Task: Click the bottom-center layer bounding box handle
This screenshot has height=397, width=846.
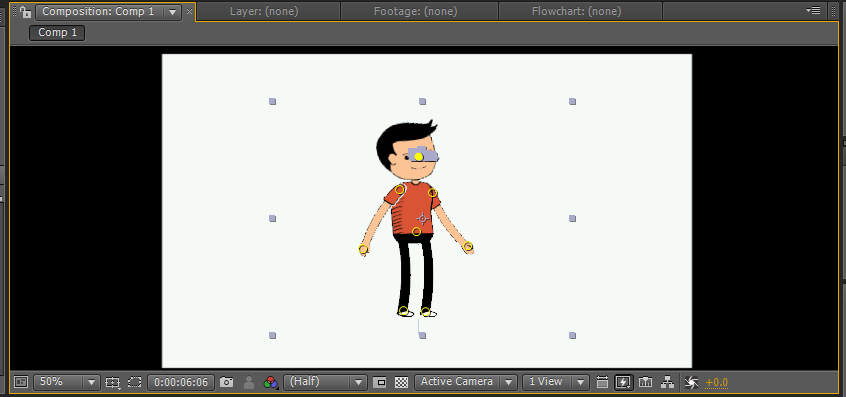Action: tap(422, 336)
